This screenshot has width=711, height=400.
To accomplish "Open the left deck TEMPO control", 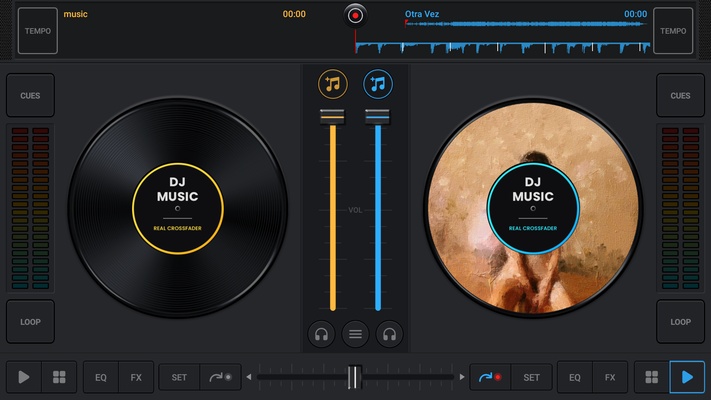I will [x=38, y=31].
